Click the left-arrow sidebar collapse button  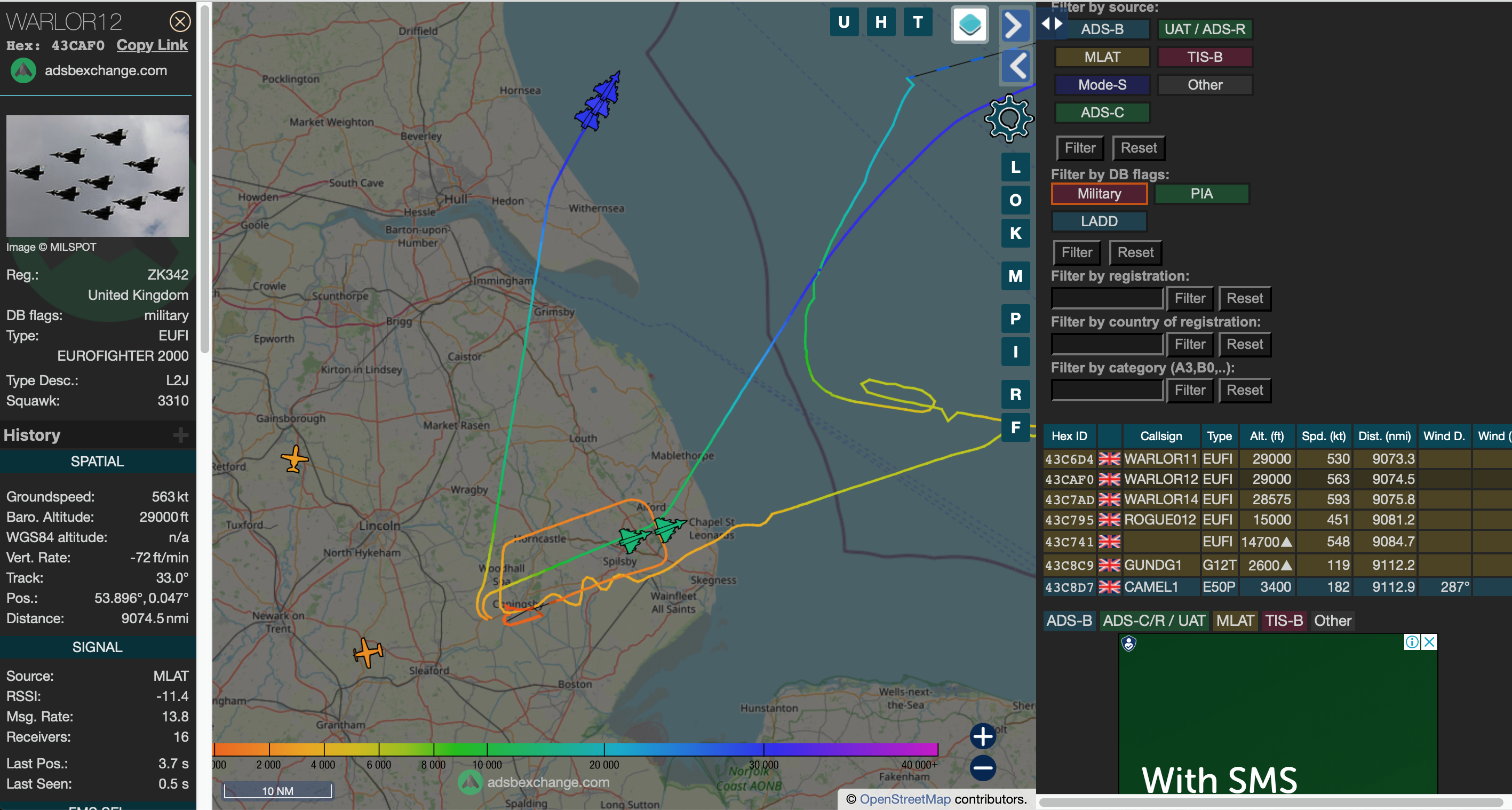1015,66
